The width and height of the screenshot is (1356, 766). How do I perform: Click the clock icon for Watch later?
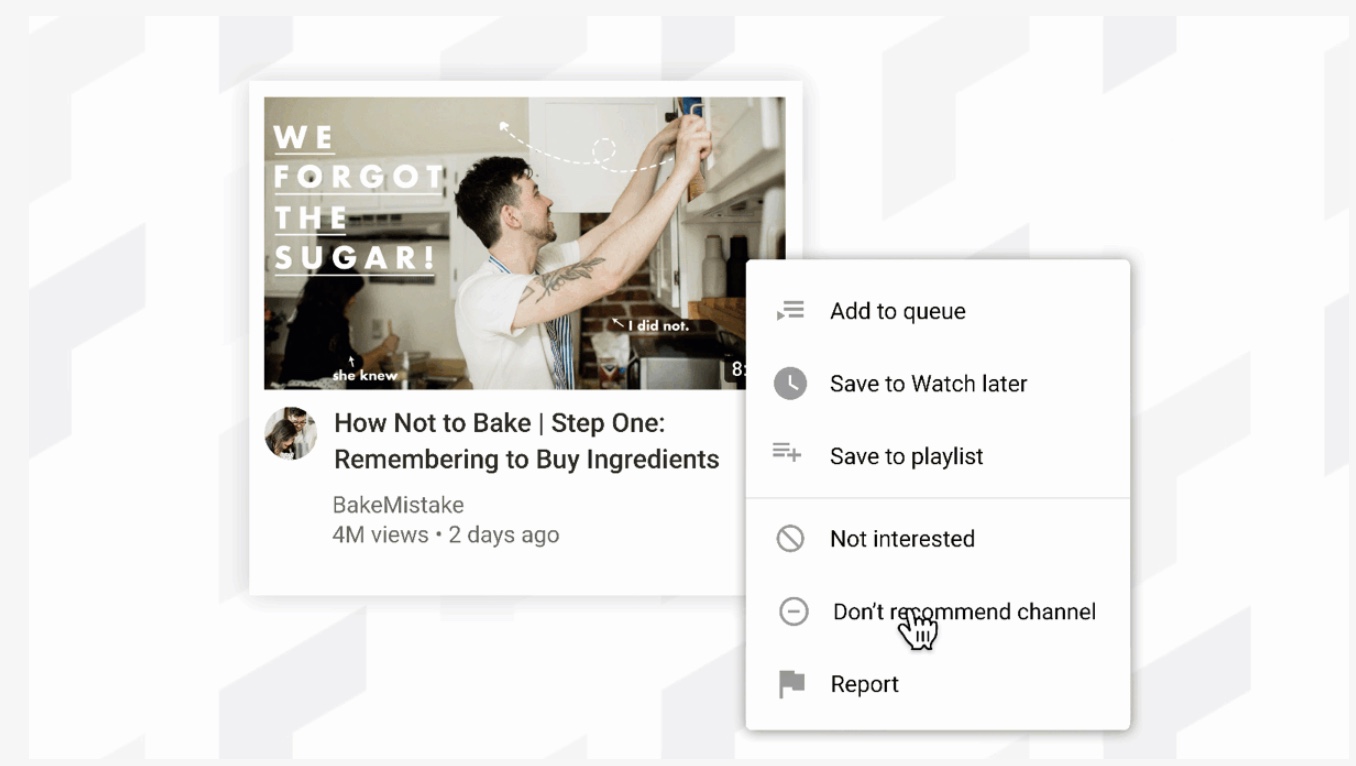click(x=790, y=383)
